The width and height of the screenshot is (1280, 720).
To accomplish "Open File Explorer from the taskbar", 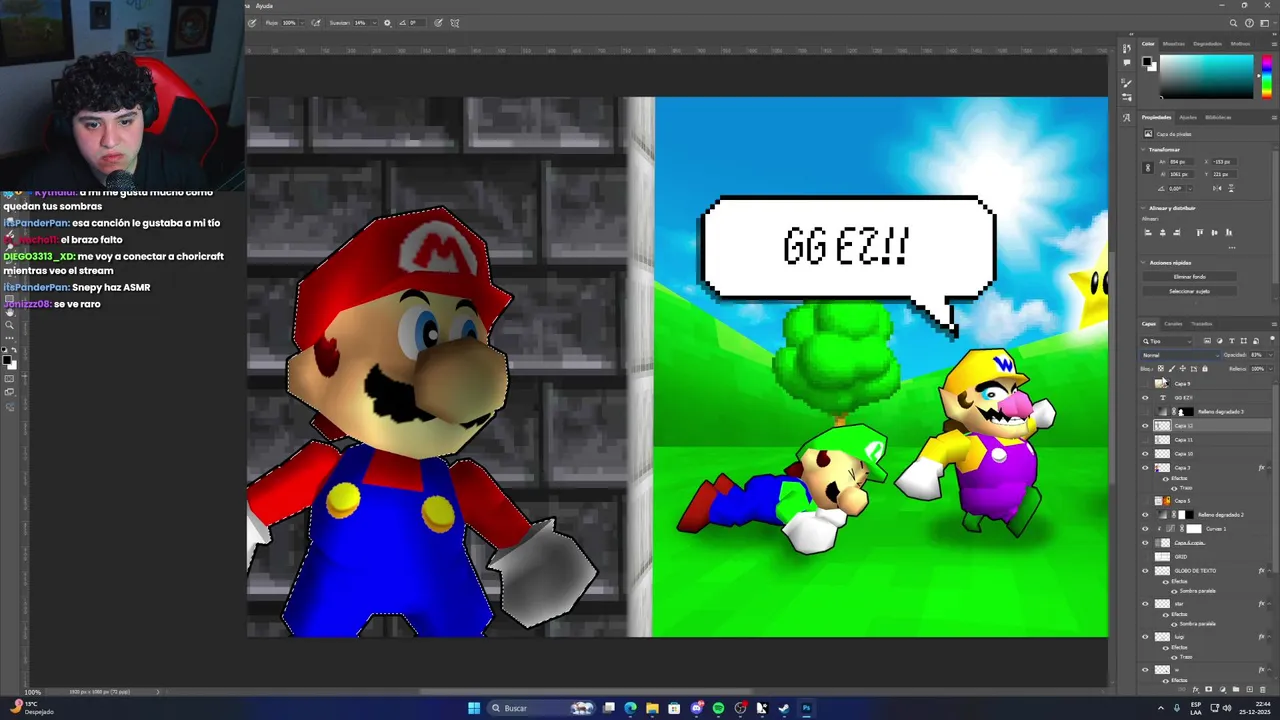I will click(x=652, y=708).
